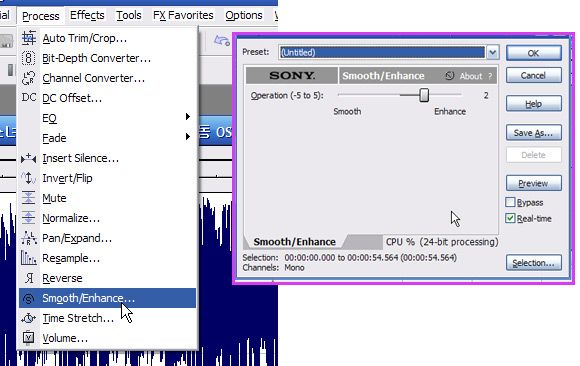The height and width of the screenshot is (366, 580).
Task: Click the question mark help icon
Action: pos(490,76)
